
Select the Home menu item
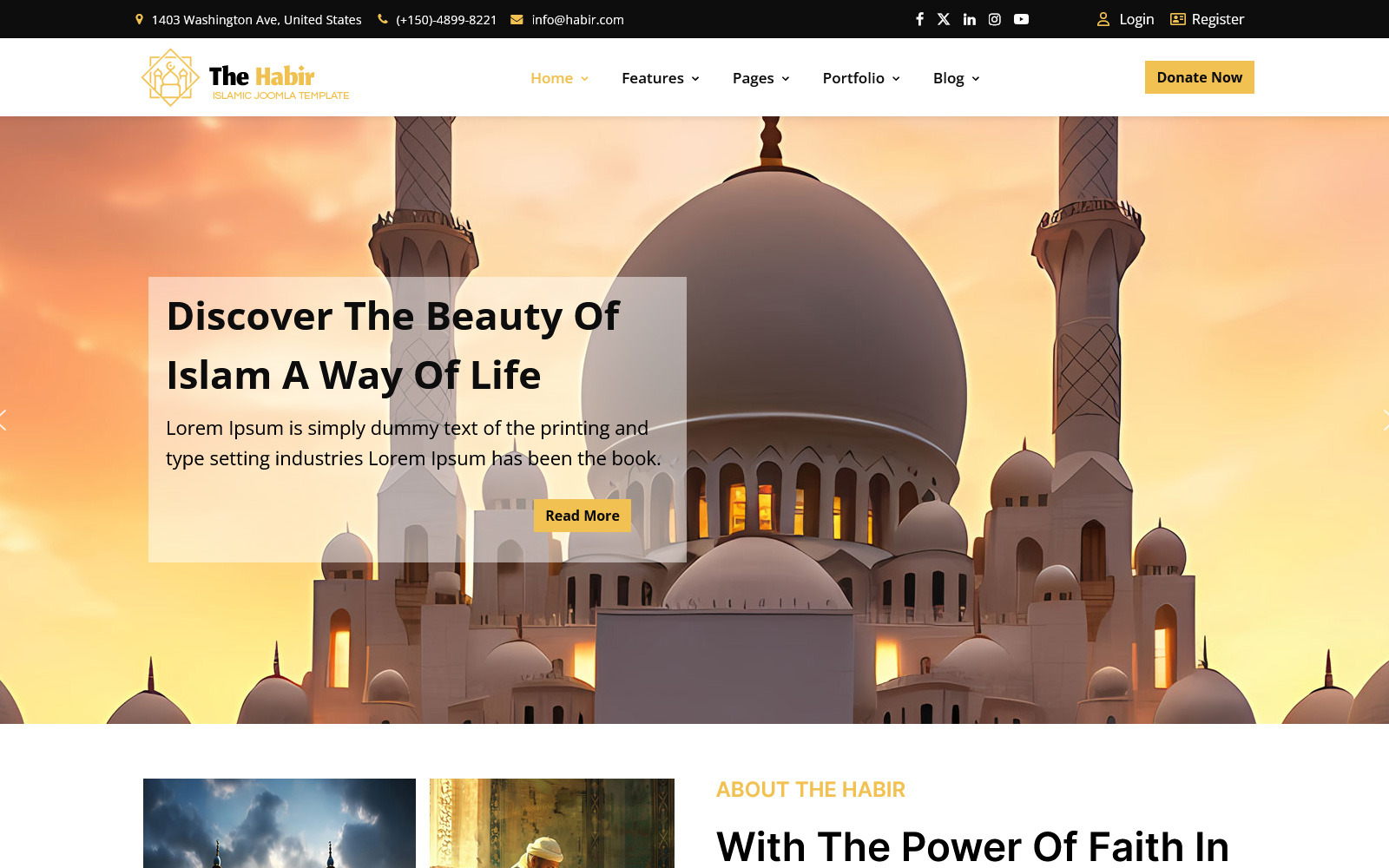pos(551,78)
